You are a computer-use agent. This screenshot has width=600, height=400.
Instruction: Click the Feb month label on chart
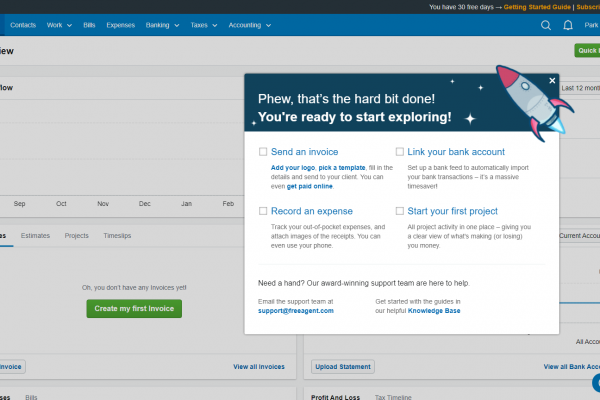[228, 204]
